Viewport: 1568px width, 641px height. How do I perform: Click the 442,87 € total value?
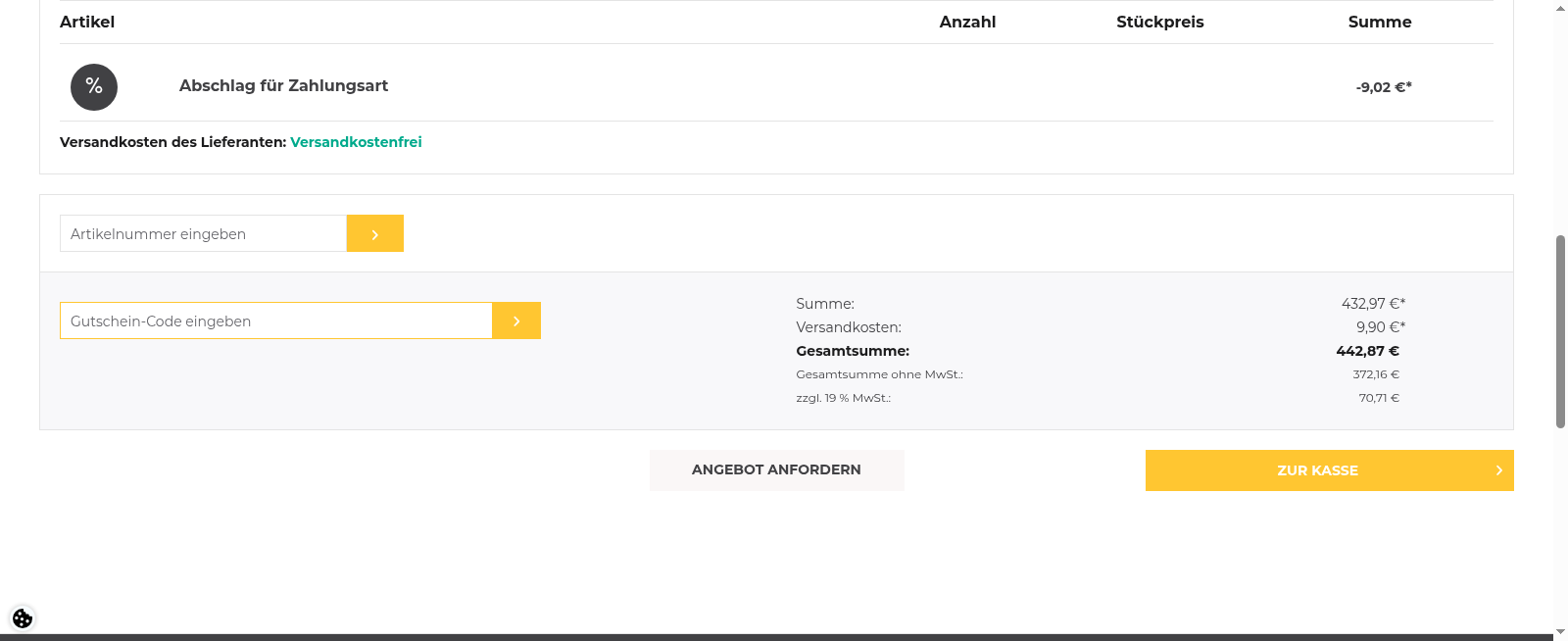(1368, 351)
